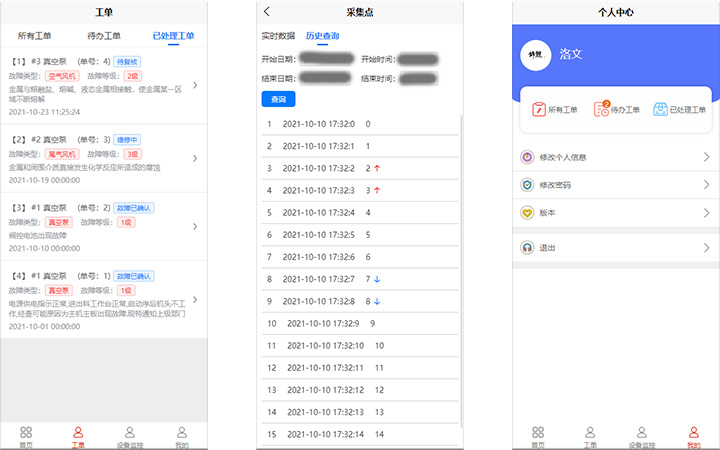The image size is (720, 450).
Task: Click the 待复核 status tag
Action: [127, 62]
